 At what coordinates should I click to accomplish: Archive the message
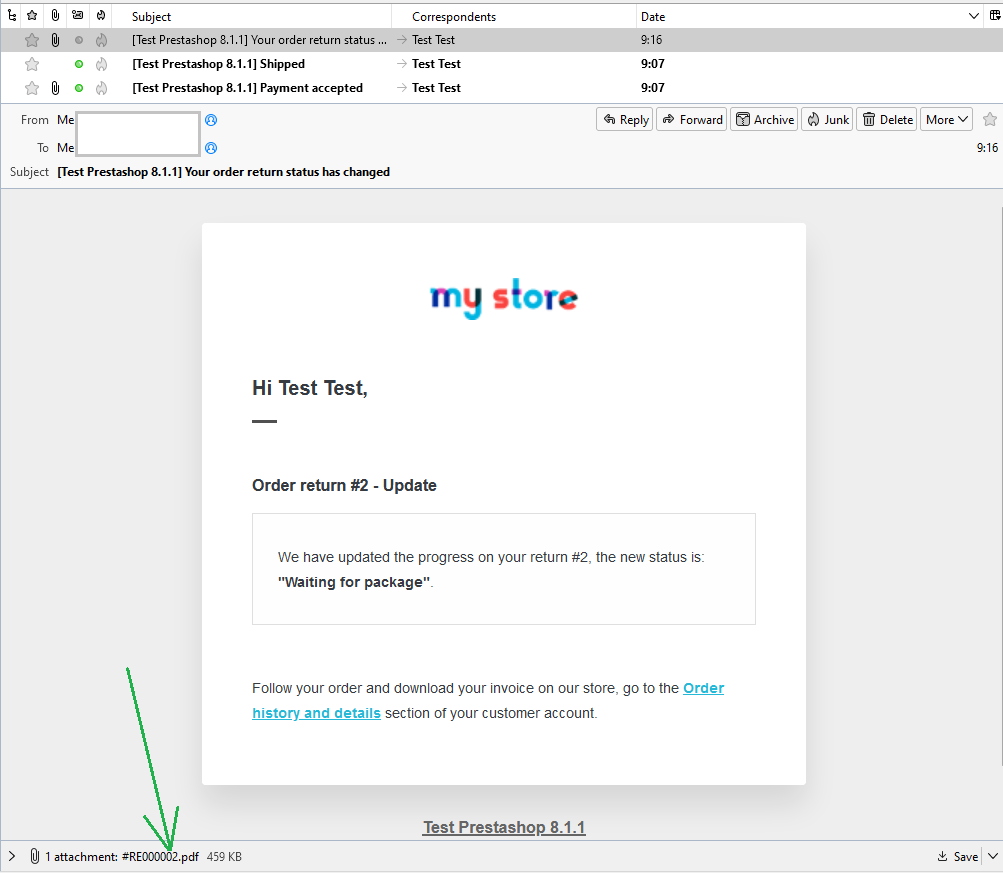point(764,120)
